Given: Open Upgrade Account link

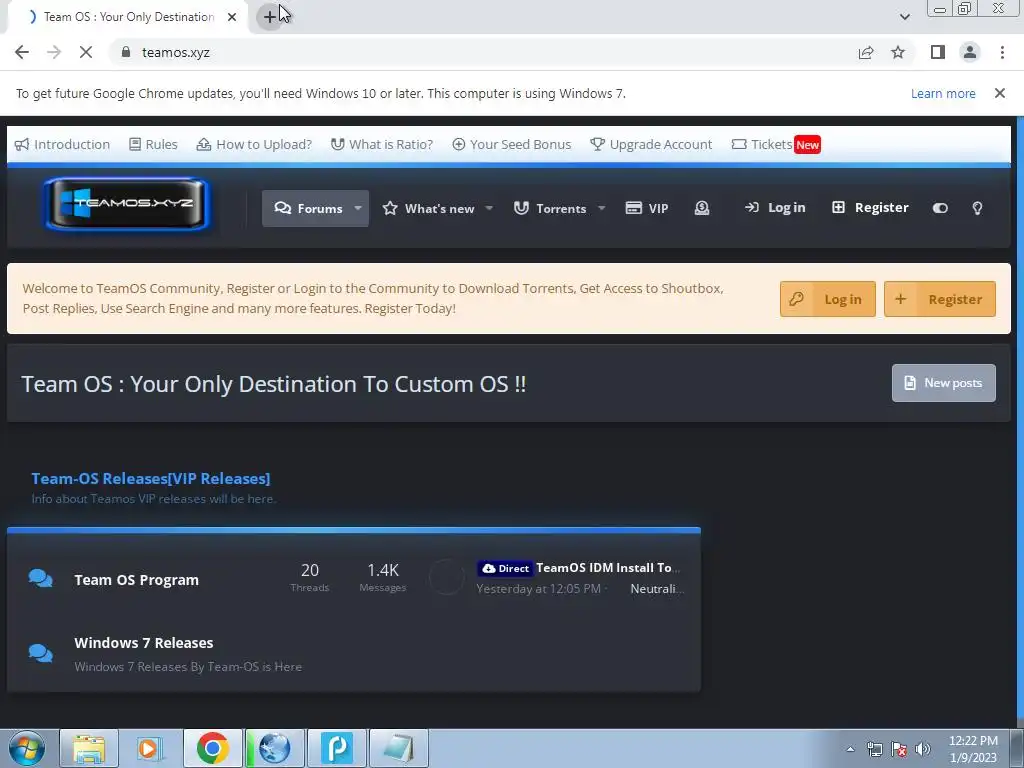Looking at the screenshot, I should (x=650, y=144).
